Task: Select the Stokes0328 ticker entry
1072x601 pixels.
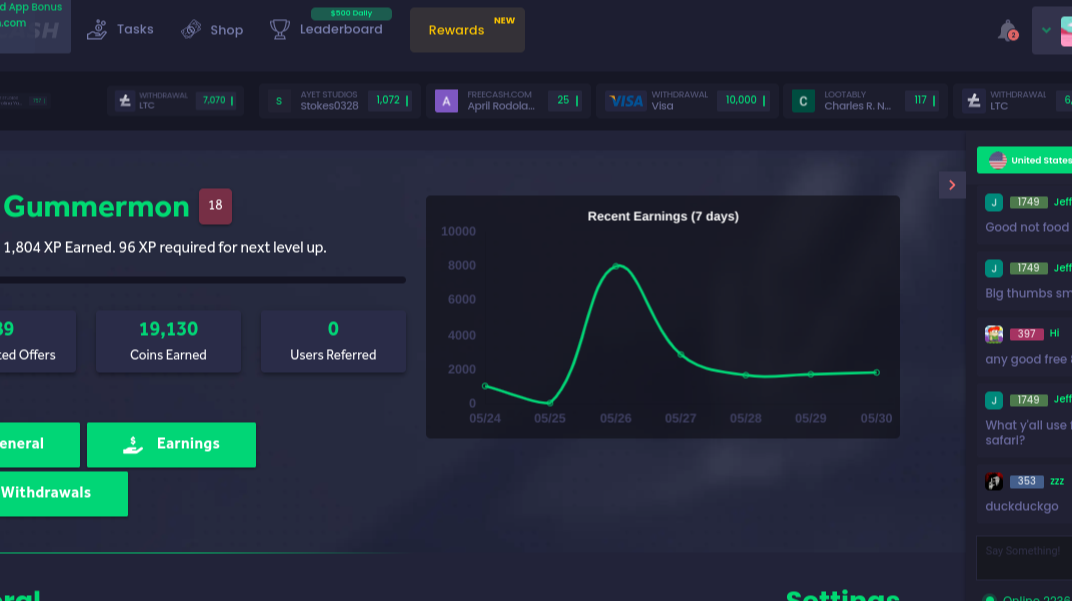Action: (x=339, y=101)
